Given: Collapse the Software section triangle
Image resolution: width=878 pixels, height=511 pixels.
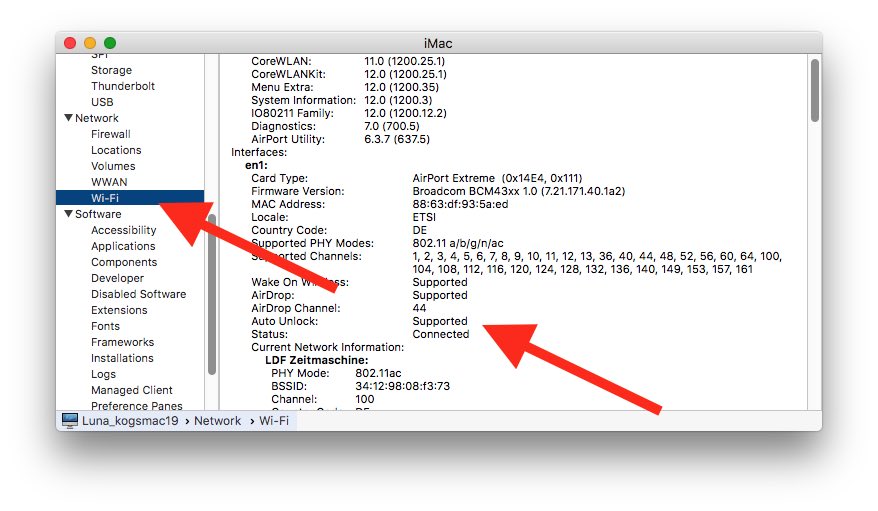Looking at the screenshot, I should (68, 214).
